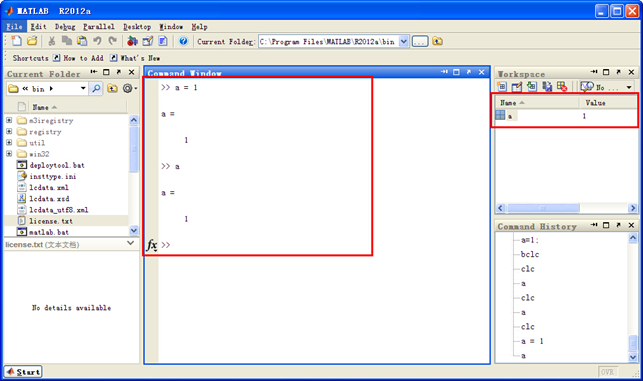
Task: Create new variable in Workspace
Action: (x=502, y=87)
